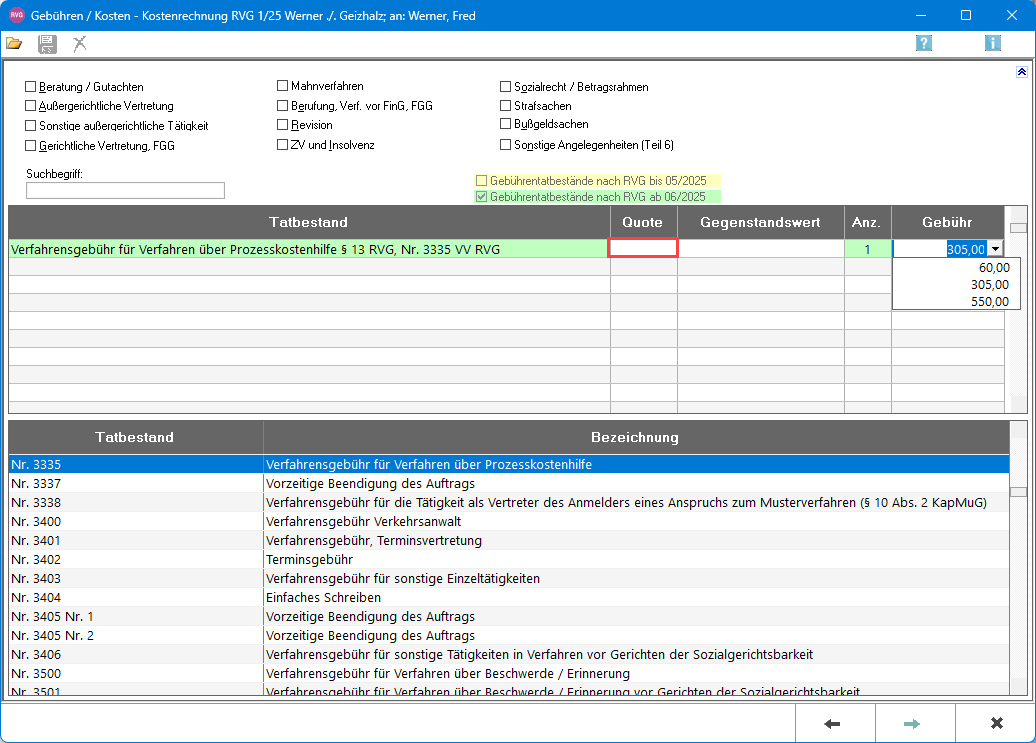1036x743 pixels.
Task: Select row Nr. 3500
Action: point(509,674)
